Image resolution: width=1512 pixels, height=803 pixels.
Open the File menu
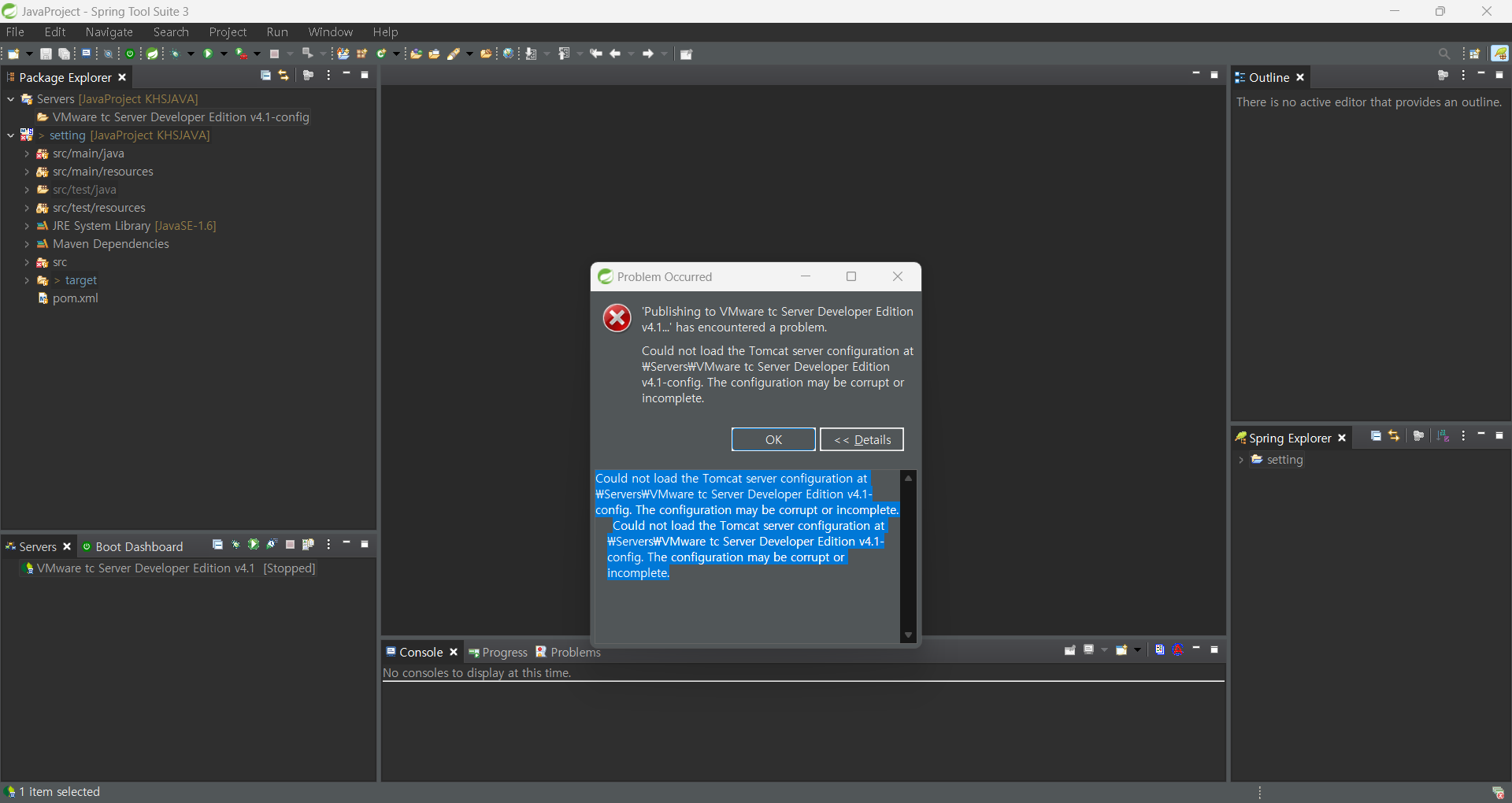pos(15,32)
